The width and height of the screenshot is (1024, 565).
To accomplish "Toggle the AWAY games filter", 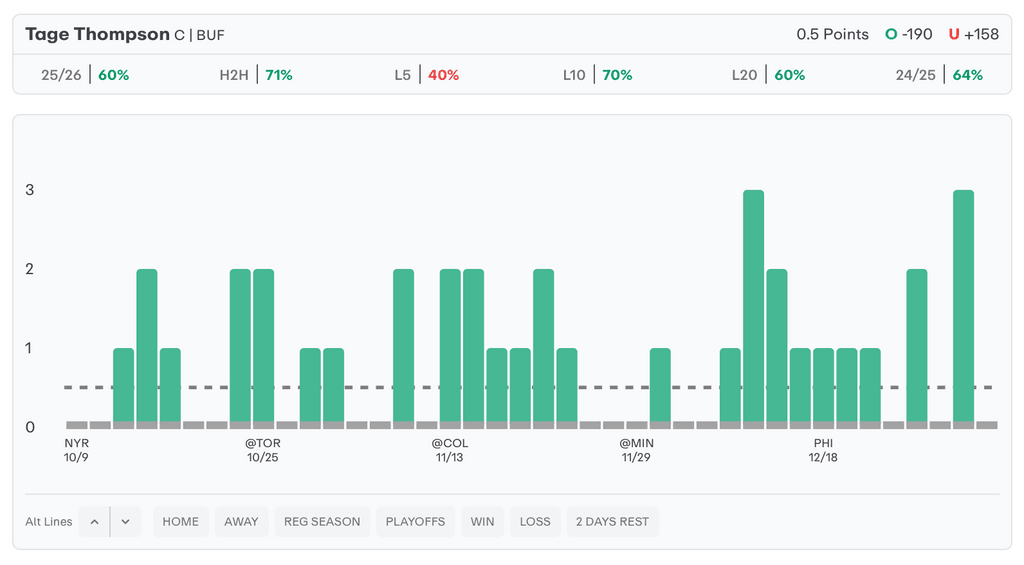I will click(241, 522).
